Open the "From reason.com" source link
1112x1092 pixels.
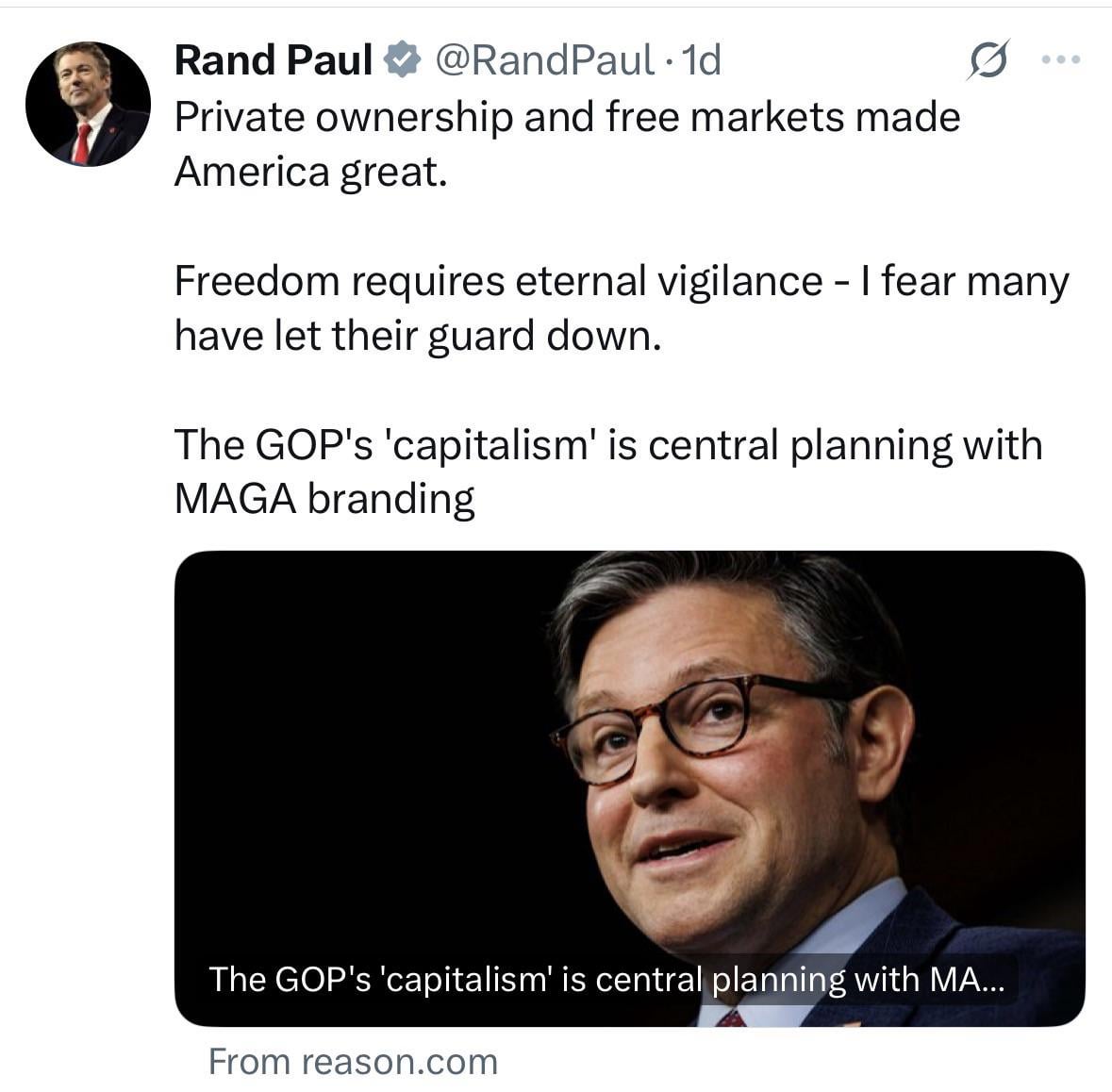tap(352, 1062)
